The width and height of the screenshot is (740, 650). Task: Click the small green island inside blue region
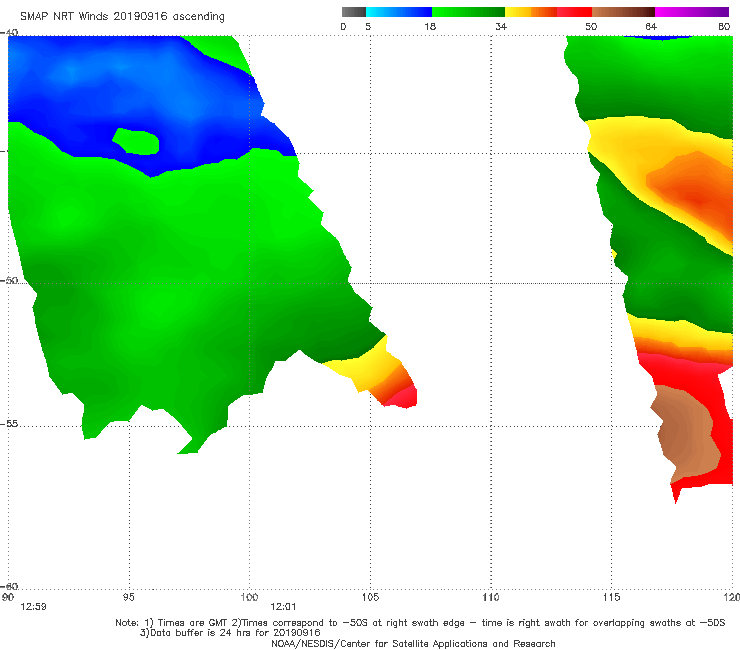(x=136, y=141)
